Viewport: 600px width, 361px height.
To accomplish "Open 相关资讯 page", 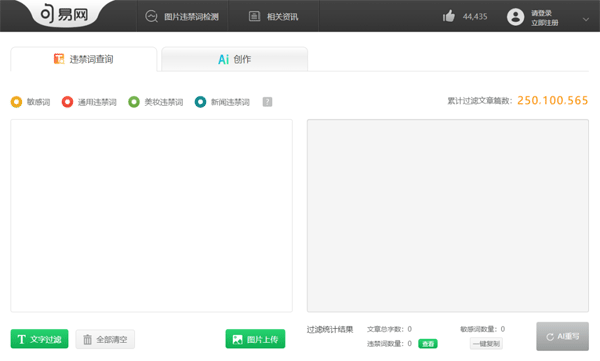I will 273,16.
